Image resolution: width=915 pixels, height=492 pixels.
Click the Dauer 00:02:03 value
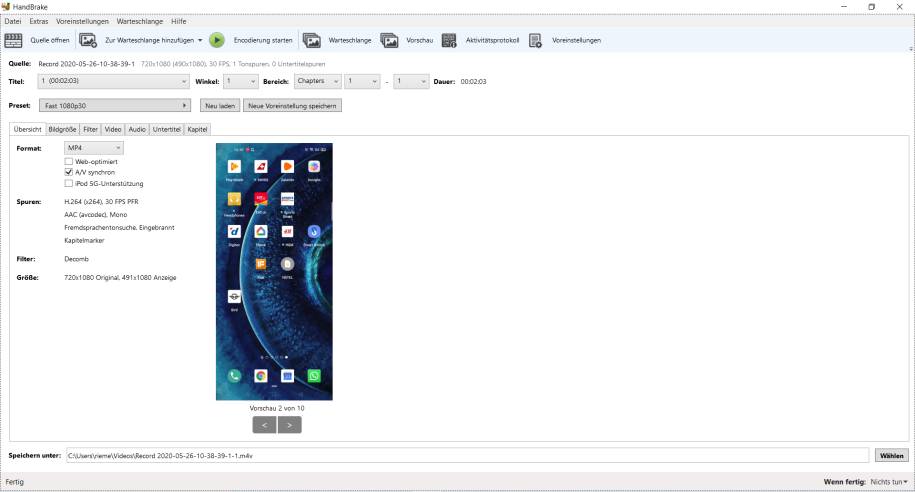click(473, 82)
